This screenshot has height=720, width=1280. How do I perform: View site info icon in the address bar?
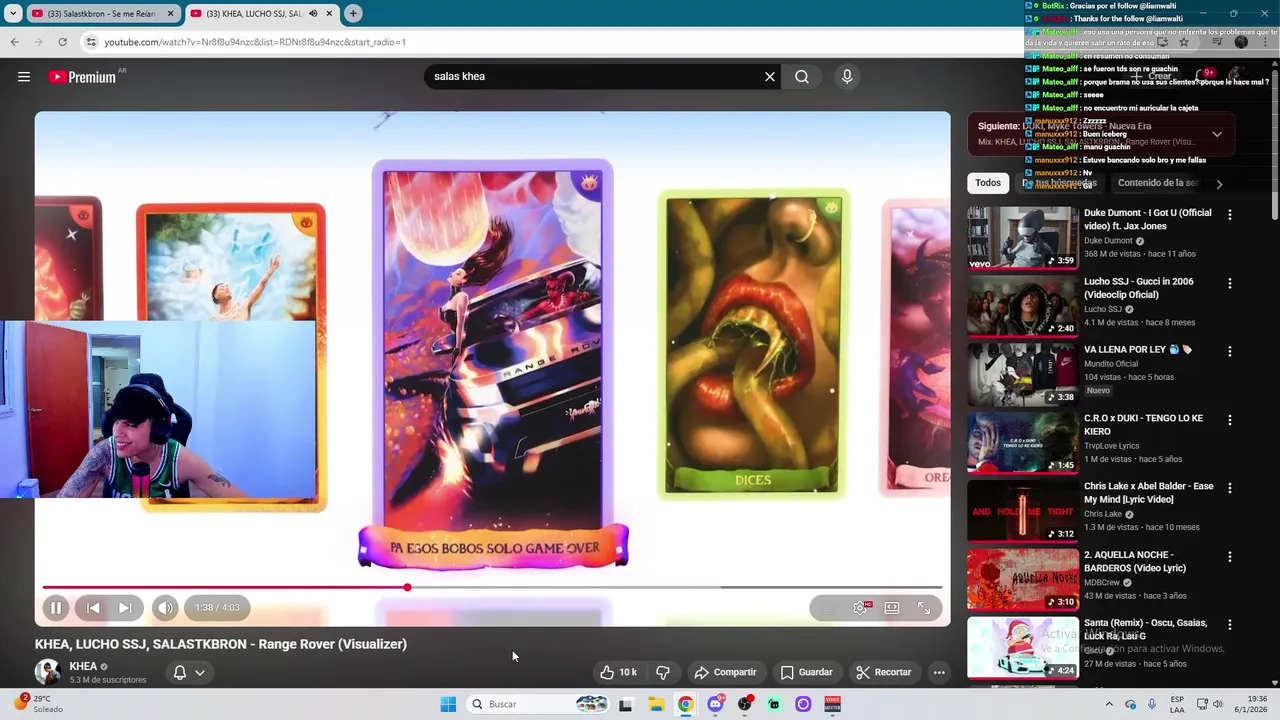pos(91,42)
